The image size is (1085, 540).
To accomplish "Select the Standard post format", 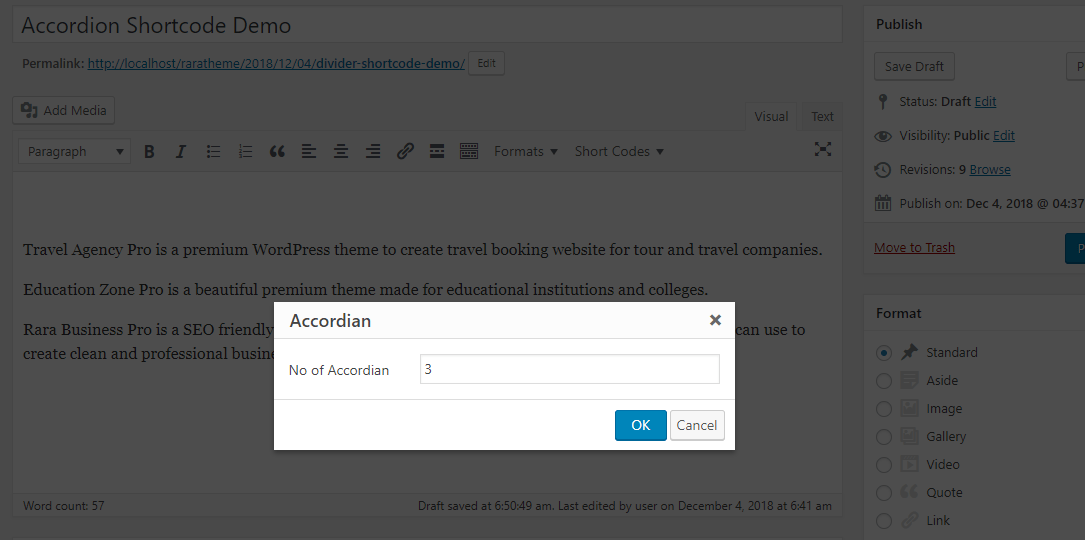I will pos(883,353).
